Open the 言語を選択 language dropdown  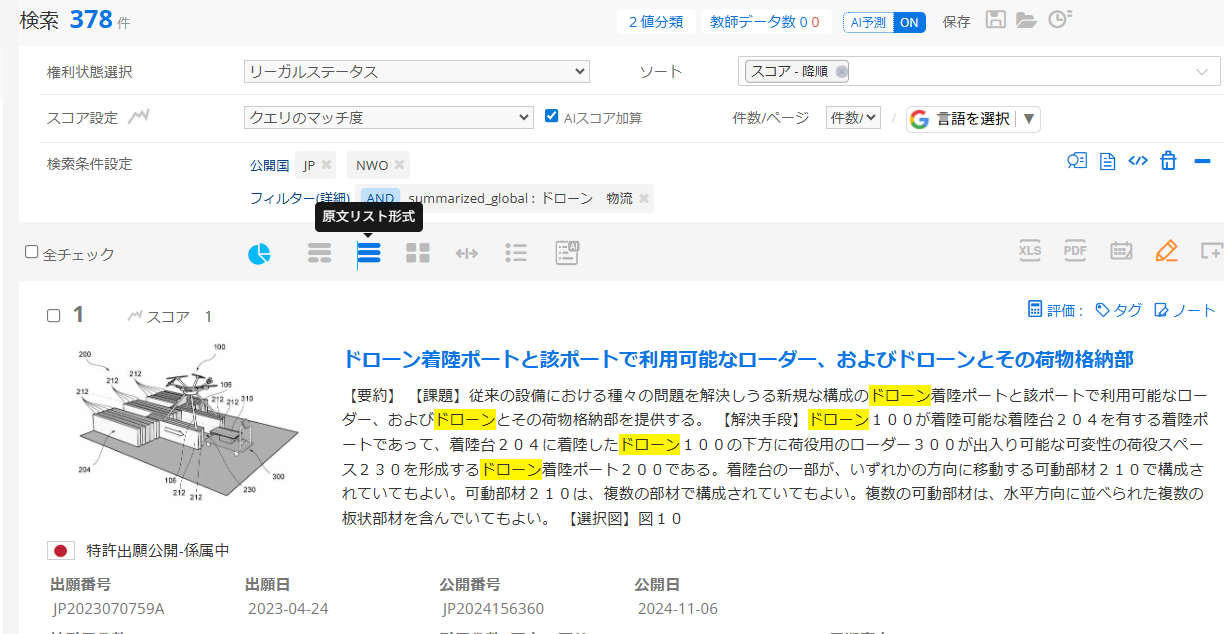974,119
